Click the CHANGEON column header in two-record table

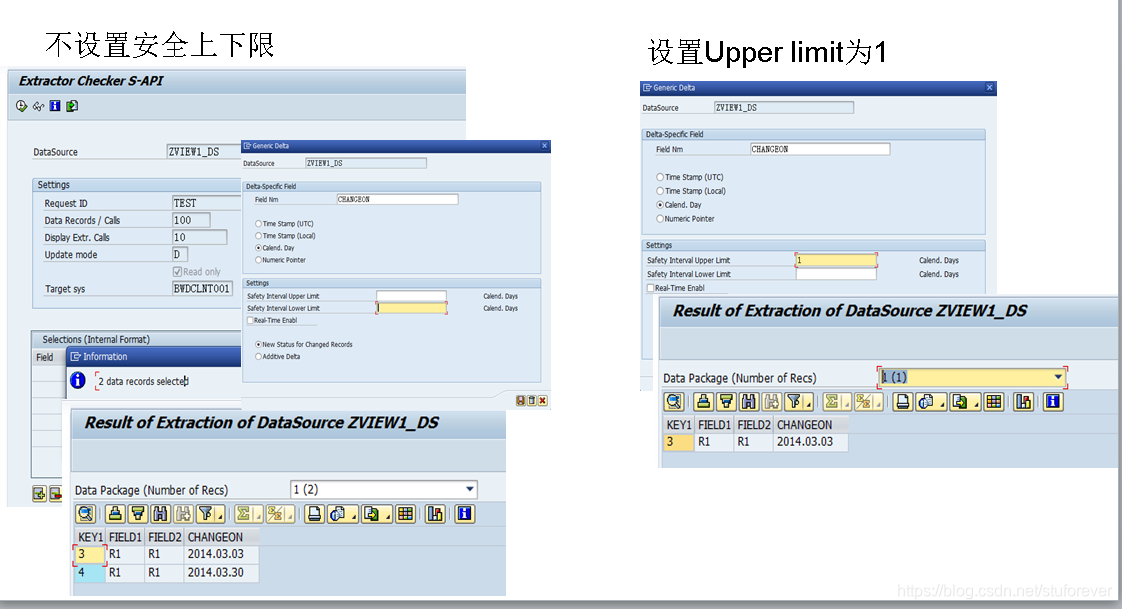pyautogui.click(x=220, y=537)
